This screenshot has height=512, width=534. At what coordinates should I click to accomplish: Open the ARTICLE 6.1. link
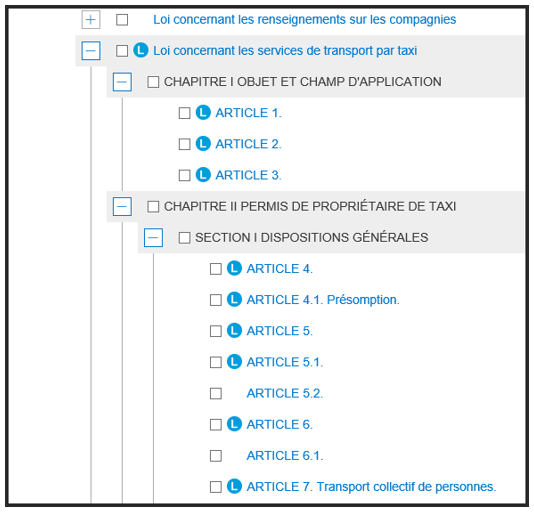(285, 455)
